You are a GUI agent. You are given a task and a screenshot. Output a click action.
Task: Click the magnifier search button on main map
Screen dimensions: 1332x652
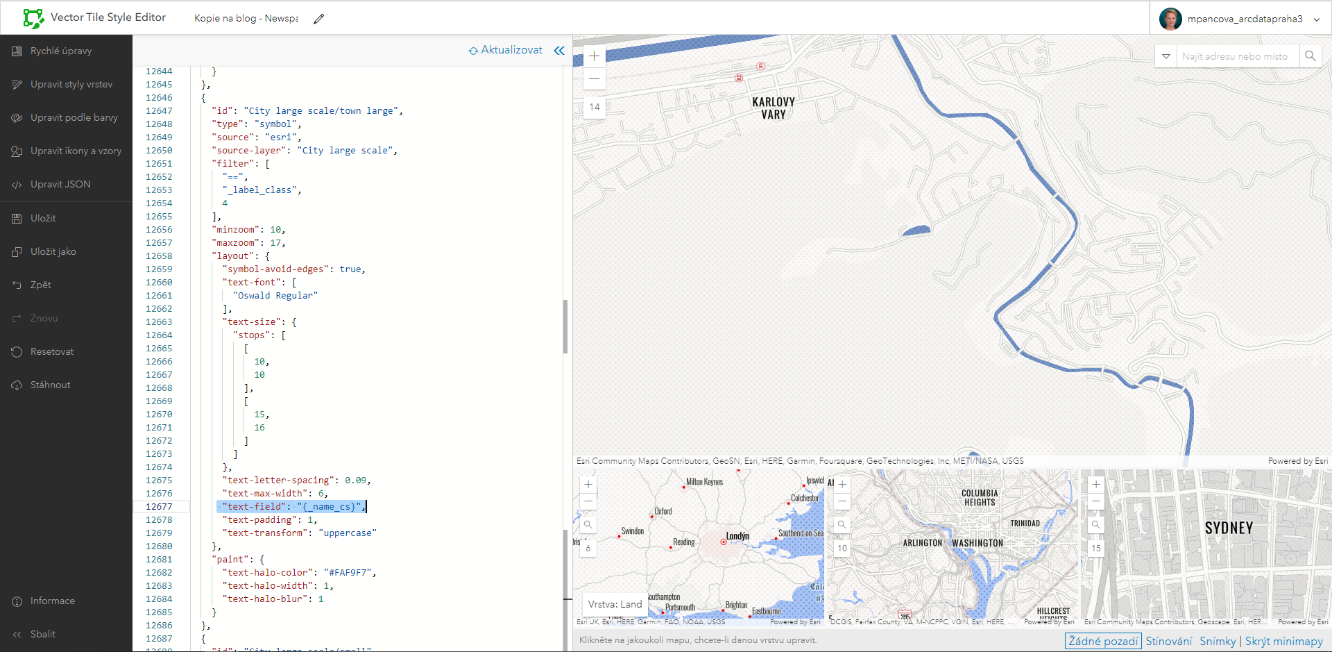point(1311,56)
